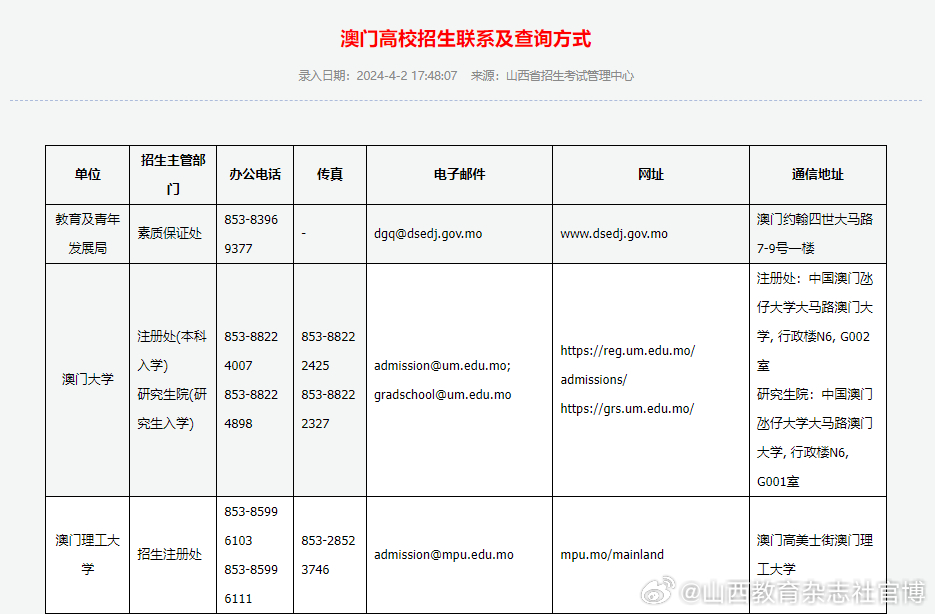The height and width of the screenshot is (614, 935).
Task: Click the source text 山西省招生考试管理中心
Action: coord(570,76)
